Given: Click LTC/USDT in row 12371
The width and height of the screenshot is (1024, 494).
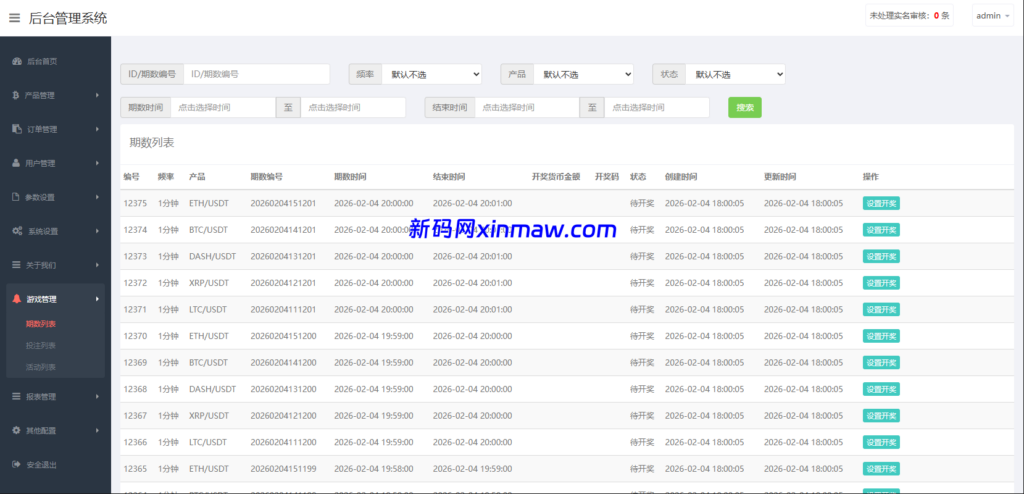Looking at the screenshot, I should 208,310.
